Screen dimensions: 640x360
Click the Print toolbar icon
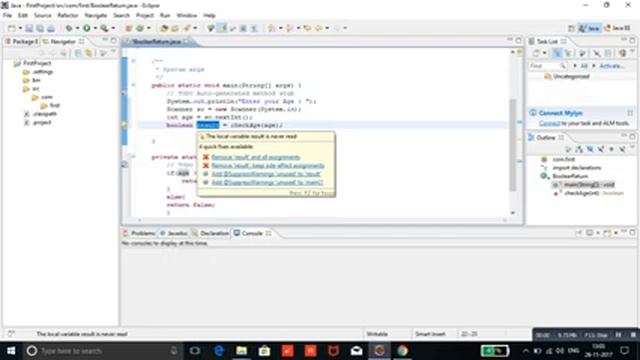pyautogui.click(x=51, y=28)
